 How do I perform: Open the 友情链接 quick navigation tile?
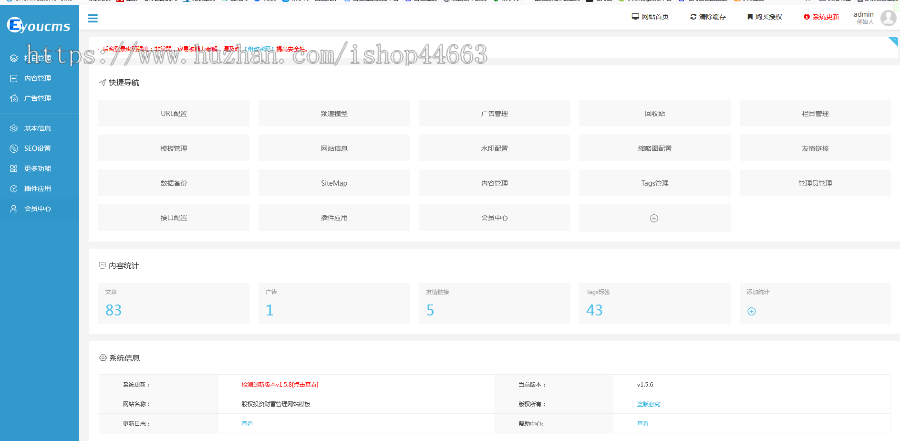[815, 148]
